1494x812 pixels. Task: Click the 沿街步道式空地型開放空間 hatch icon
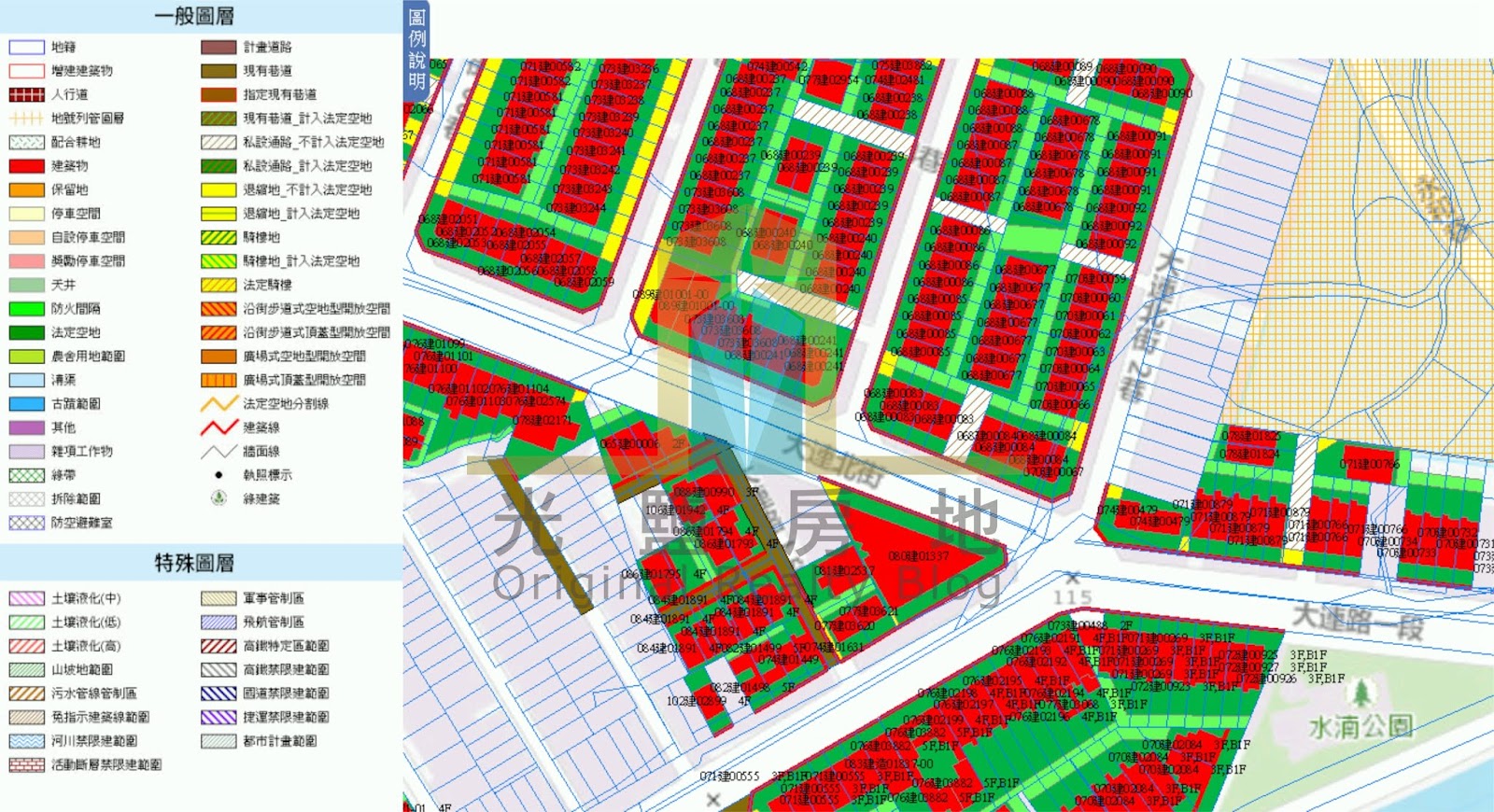[218, 309]
